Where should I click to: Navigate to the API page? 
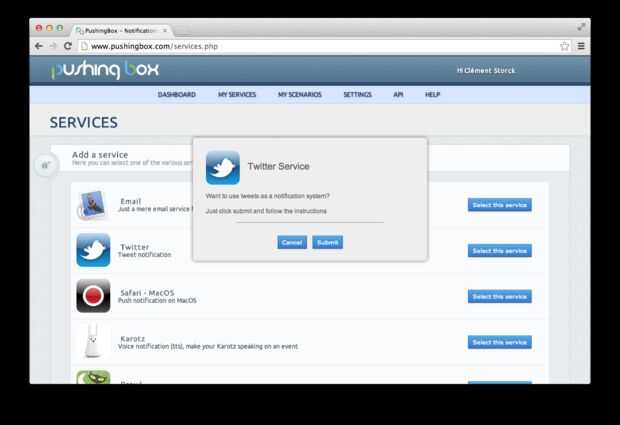click(x=398, y=94)
